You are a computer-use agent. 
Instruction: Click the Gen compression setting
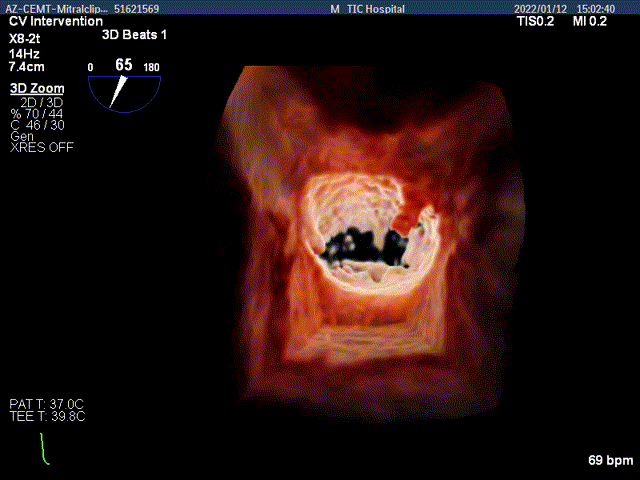pyautogui.click(x=21, y=136)
